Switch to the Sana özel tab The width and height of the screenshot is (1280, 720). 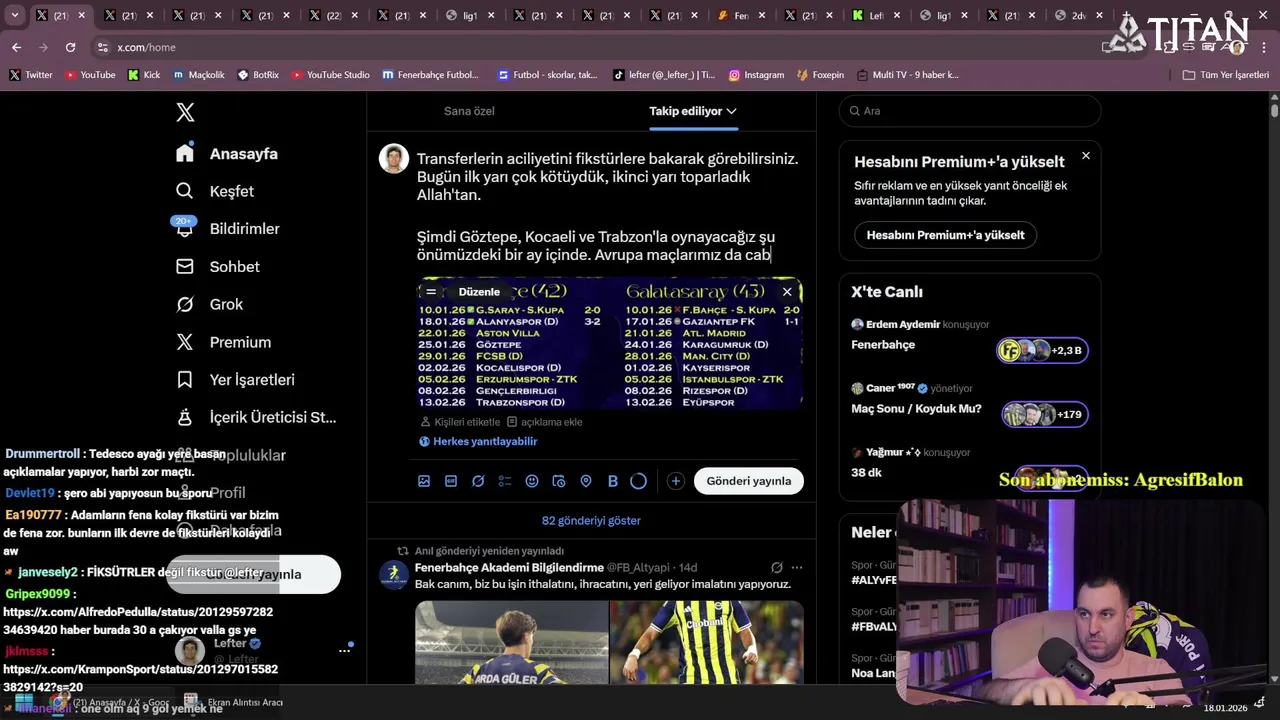point(469,111)
